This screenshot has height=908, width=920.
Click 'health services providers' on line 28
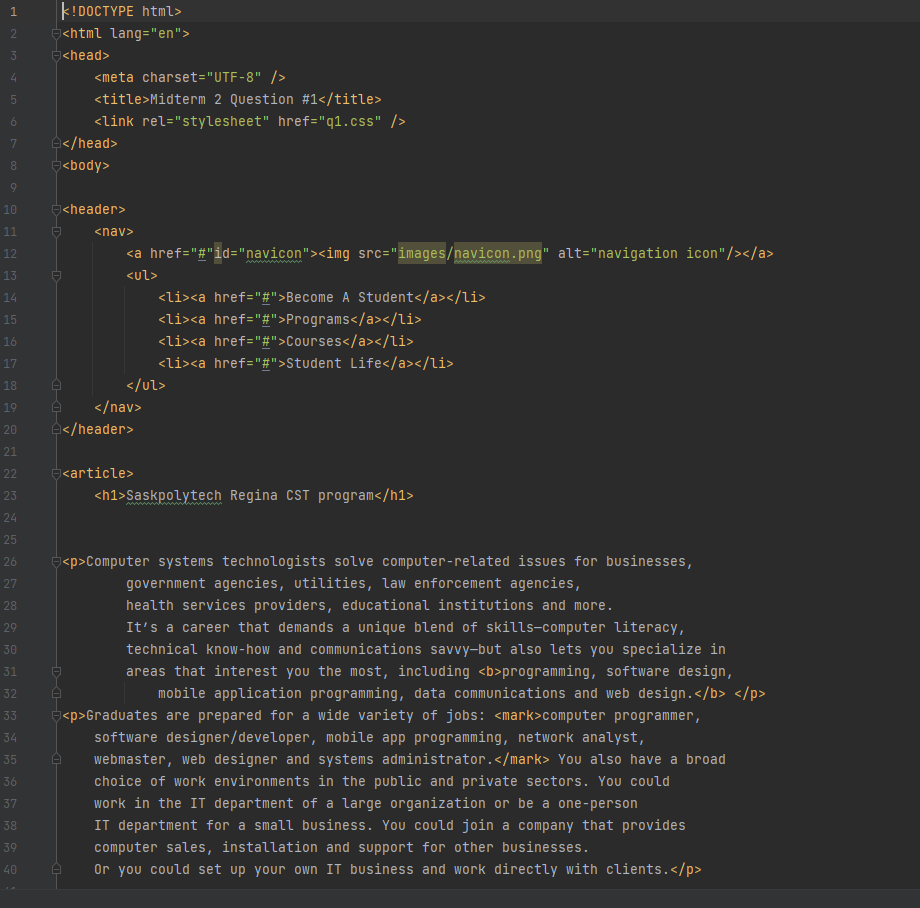click(x=226, y=606)
